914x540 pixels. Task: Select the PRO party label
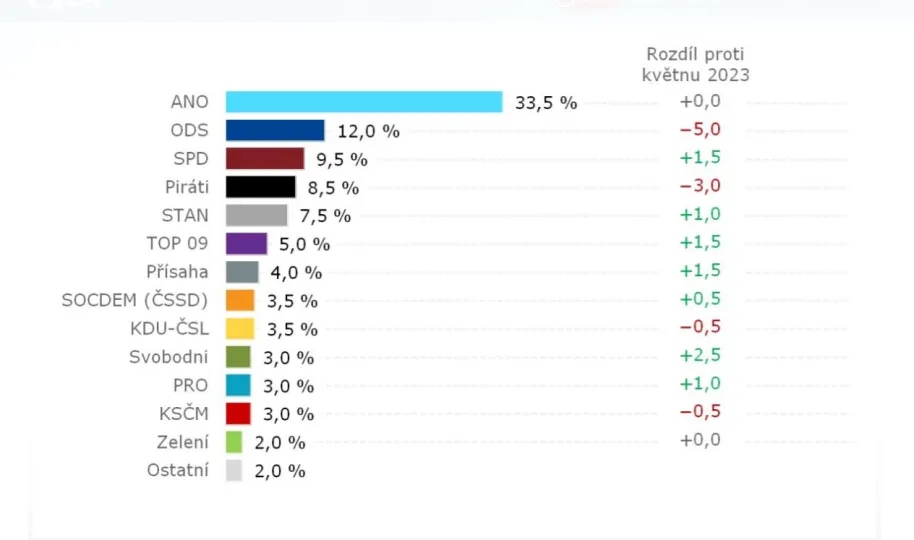(191, 385)
